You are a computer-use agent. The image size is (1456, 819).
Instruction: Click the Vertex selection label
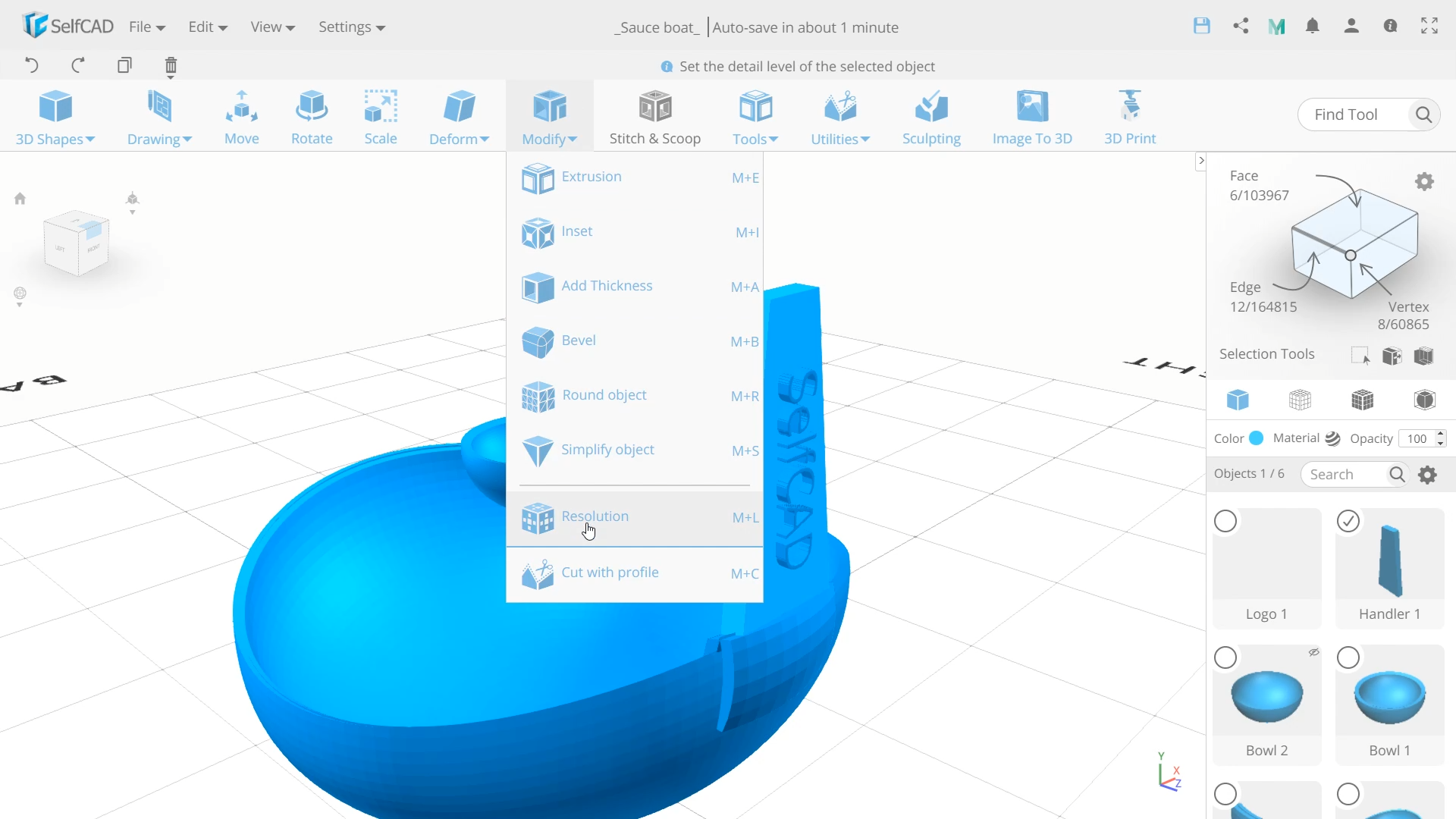pyautogui.click(x=1408, y=307)
